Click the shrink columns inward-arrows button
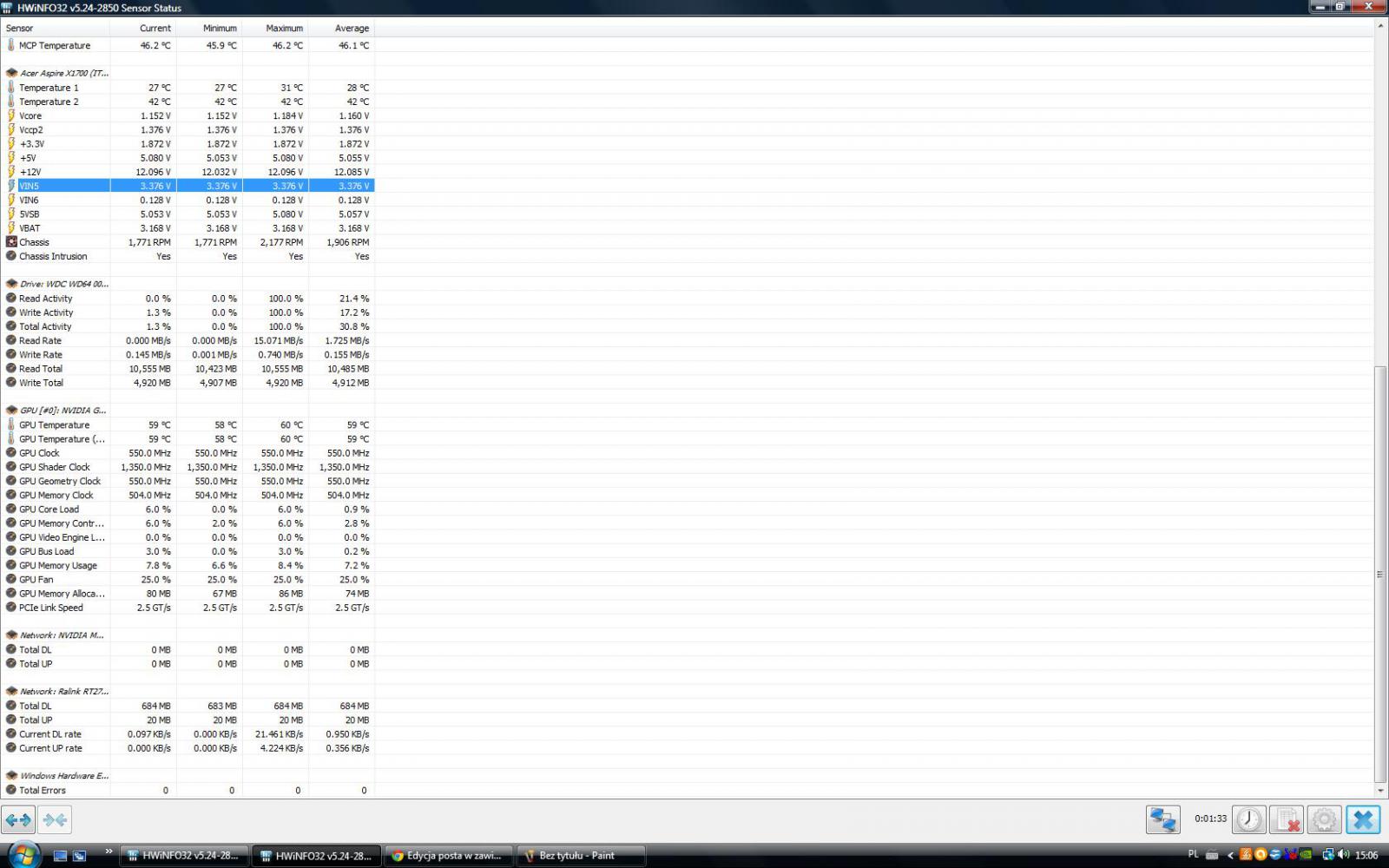This screenshot has width=1389, height=868. [x=55, y=819]
